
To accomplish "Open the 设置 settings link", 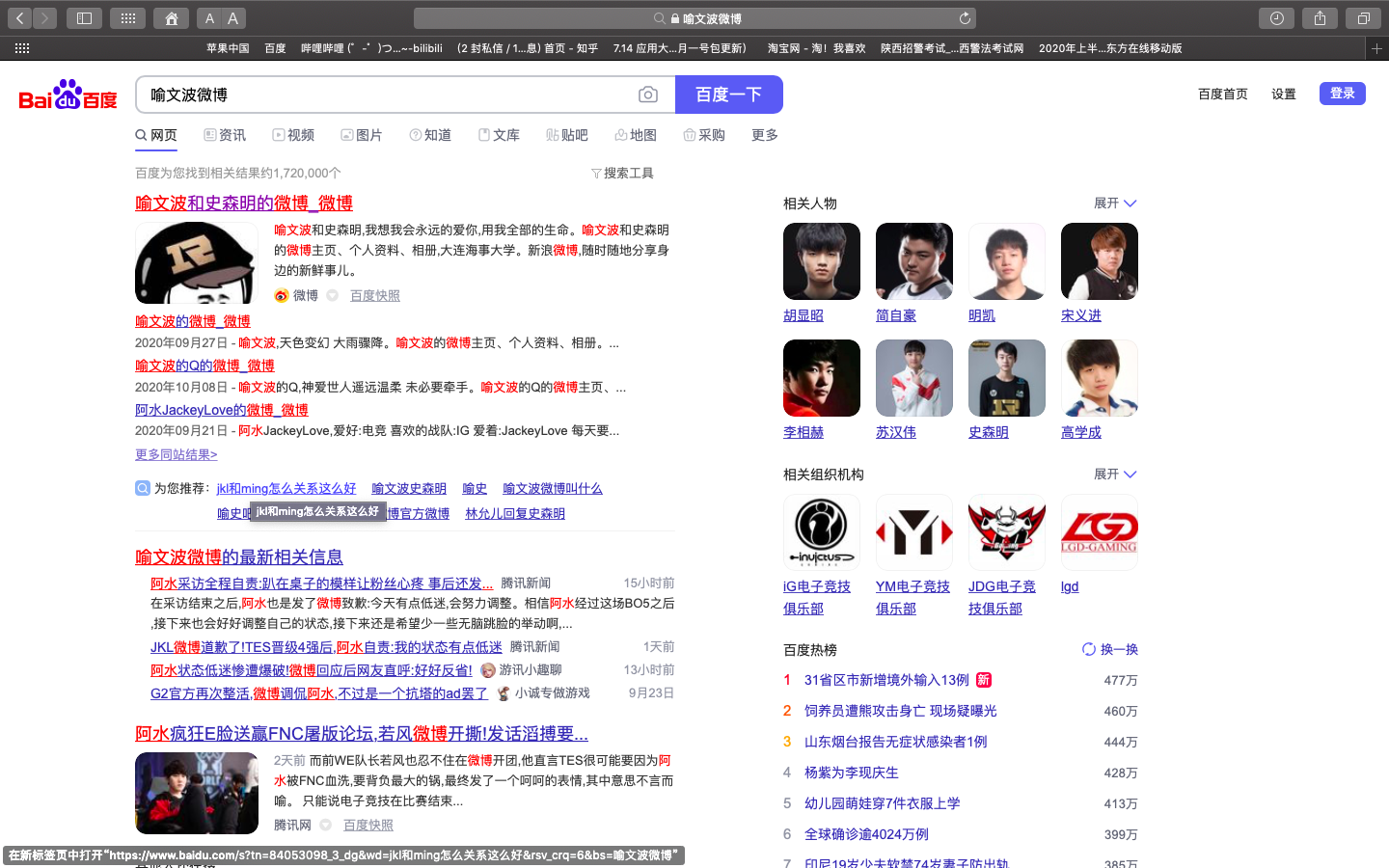I will click(x=1284, y=95).
